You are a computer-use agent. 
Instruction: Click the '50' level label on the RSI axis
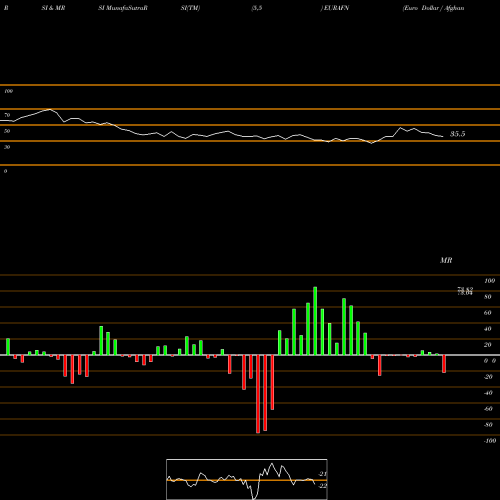(x=7, y=131)
